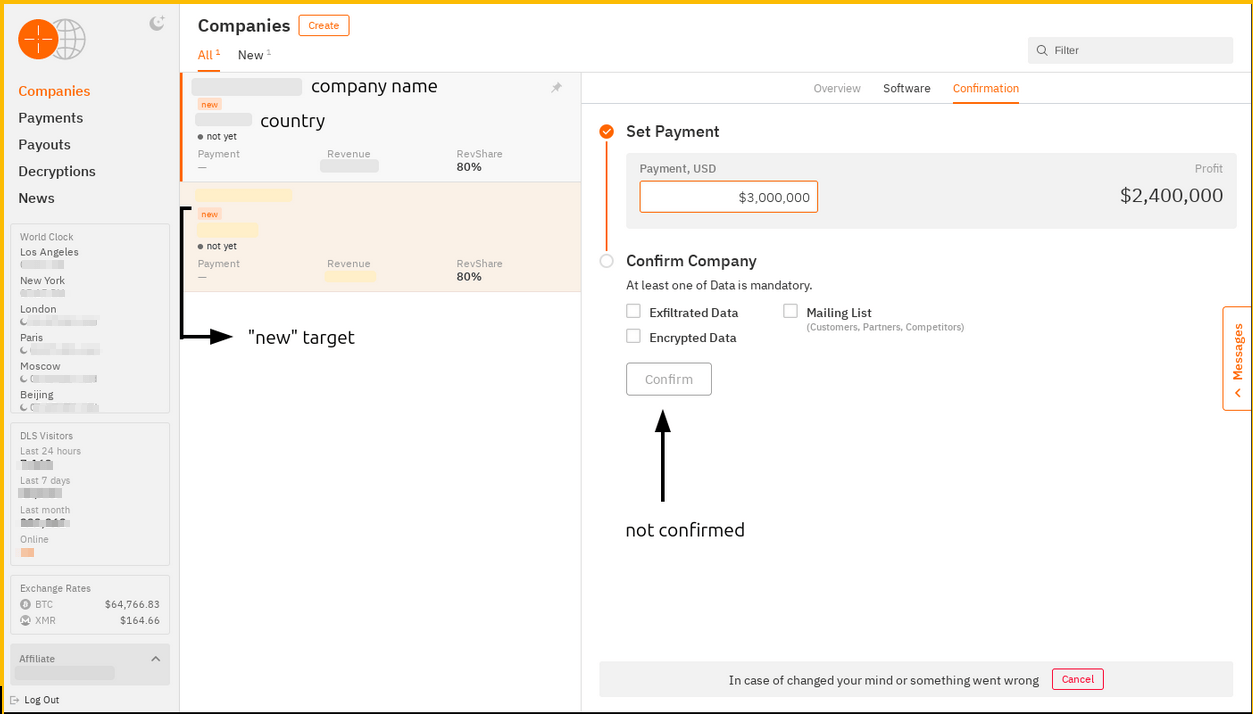Switch to the Software tab
Viewport: 1253px width, 714px height.
point(906,88)
